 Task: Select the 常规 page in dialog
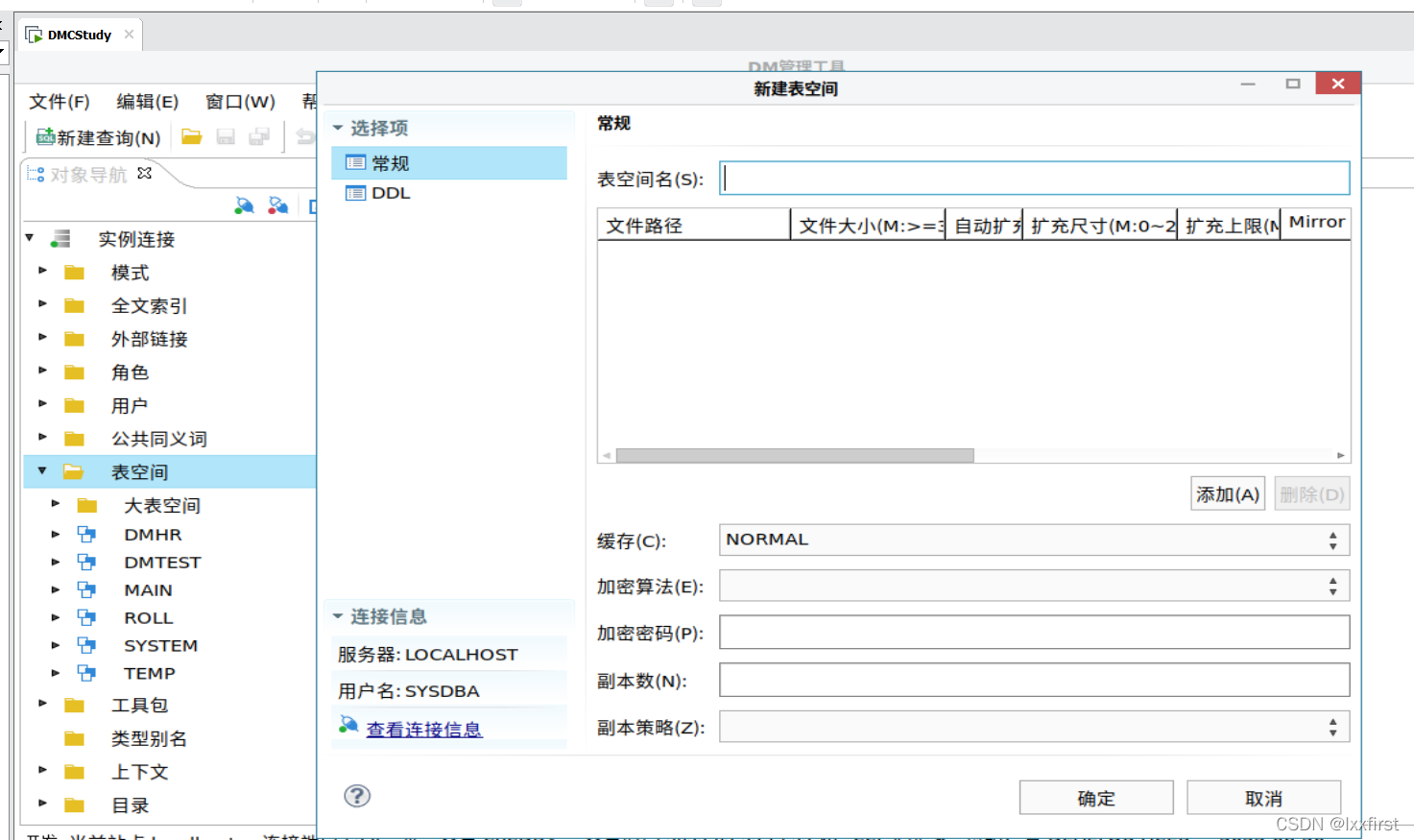click(x=449, y=163)
